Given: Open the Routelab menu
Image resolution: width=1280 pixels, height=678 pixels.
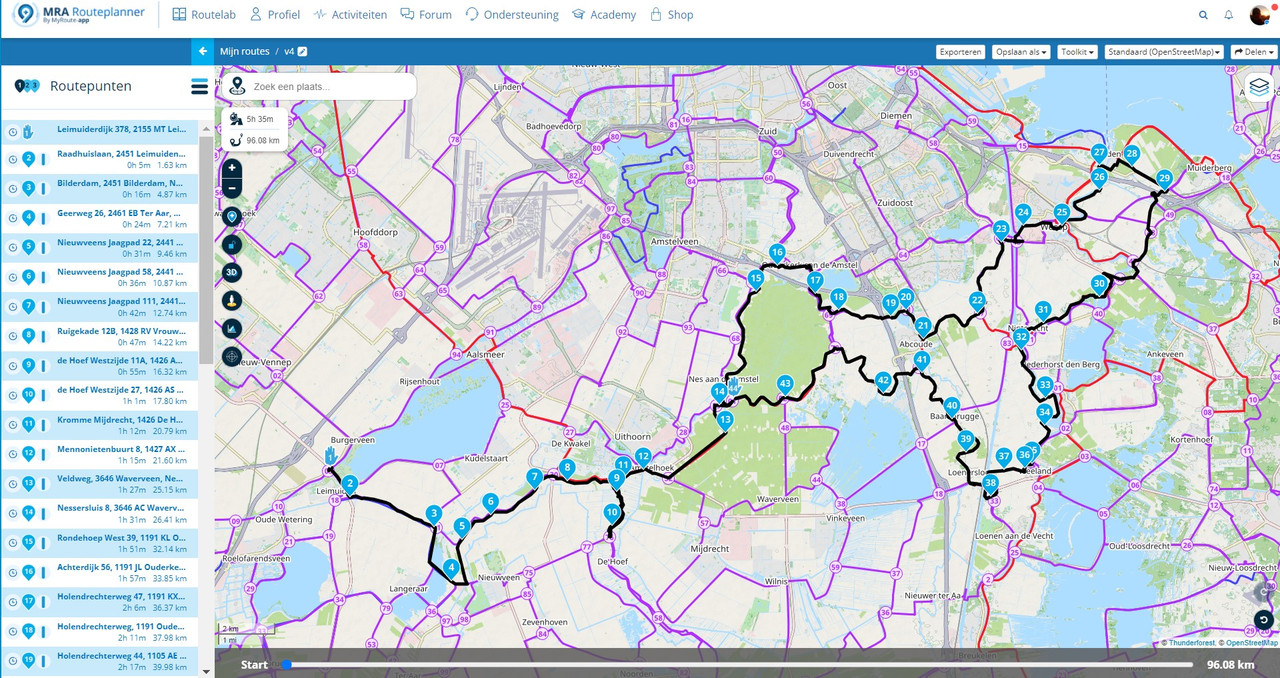Looking at the screenshot, I should pyautogui.click(x=204, y=15).
